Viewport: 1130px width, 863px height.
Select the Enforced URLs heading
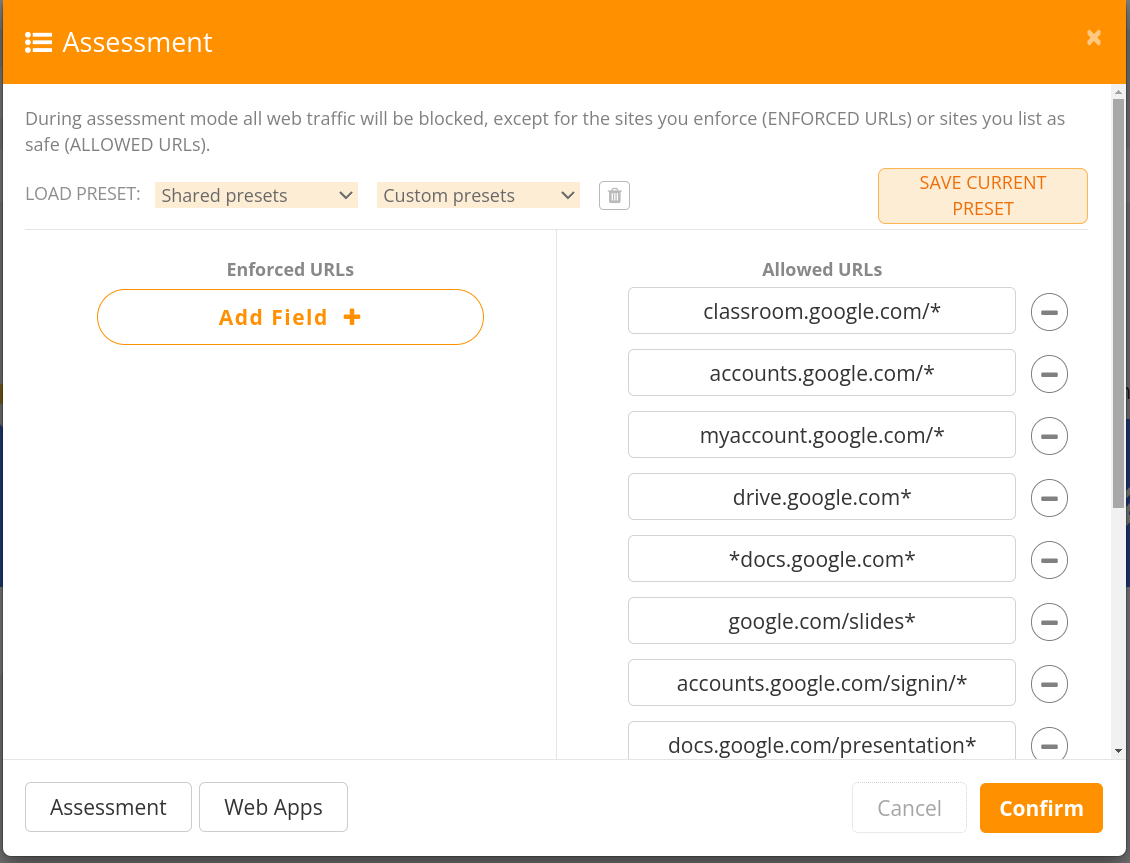(290, 269)
